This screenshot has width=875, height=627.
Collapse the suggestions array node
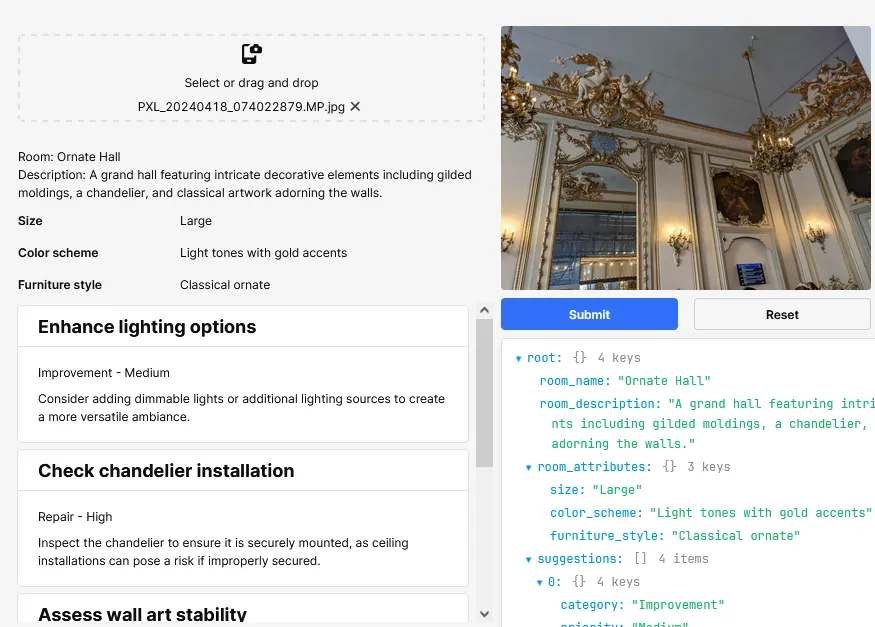529,559
